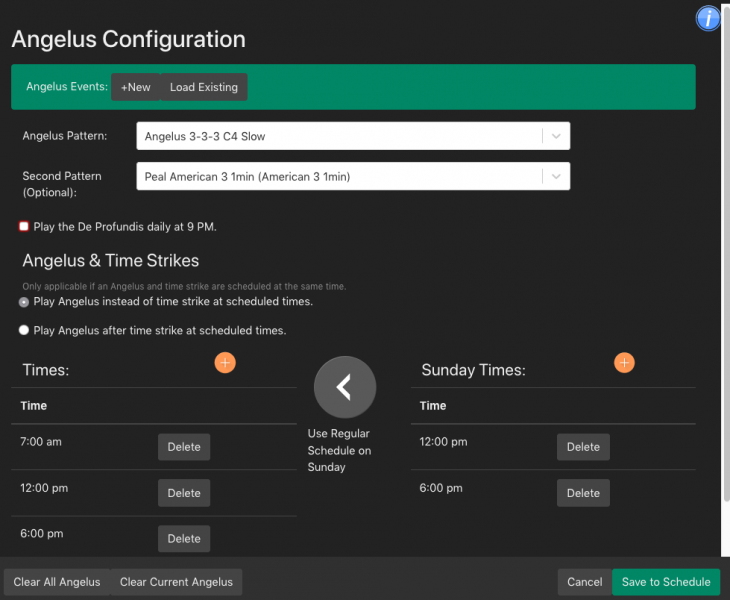Select Play Angelus after time strike

coord(24,330)
